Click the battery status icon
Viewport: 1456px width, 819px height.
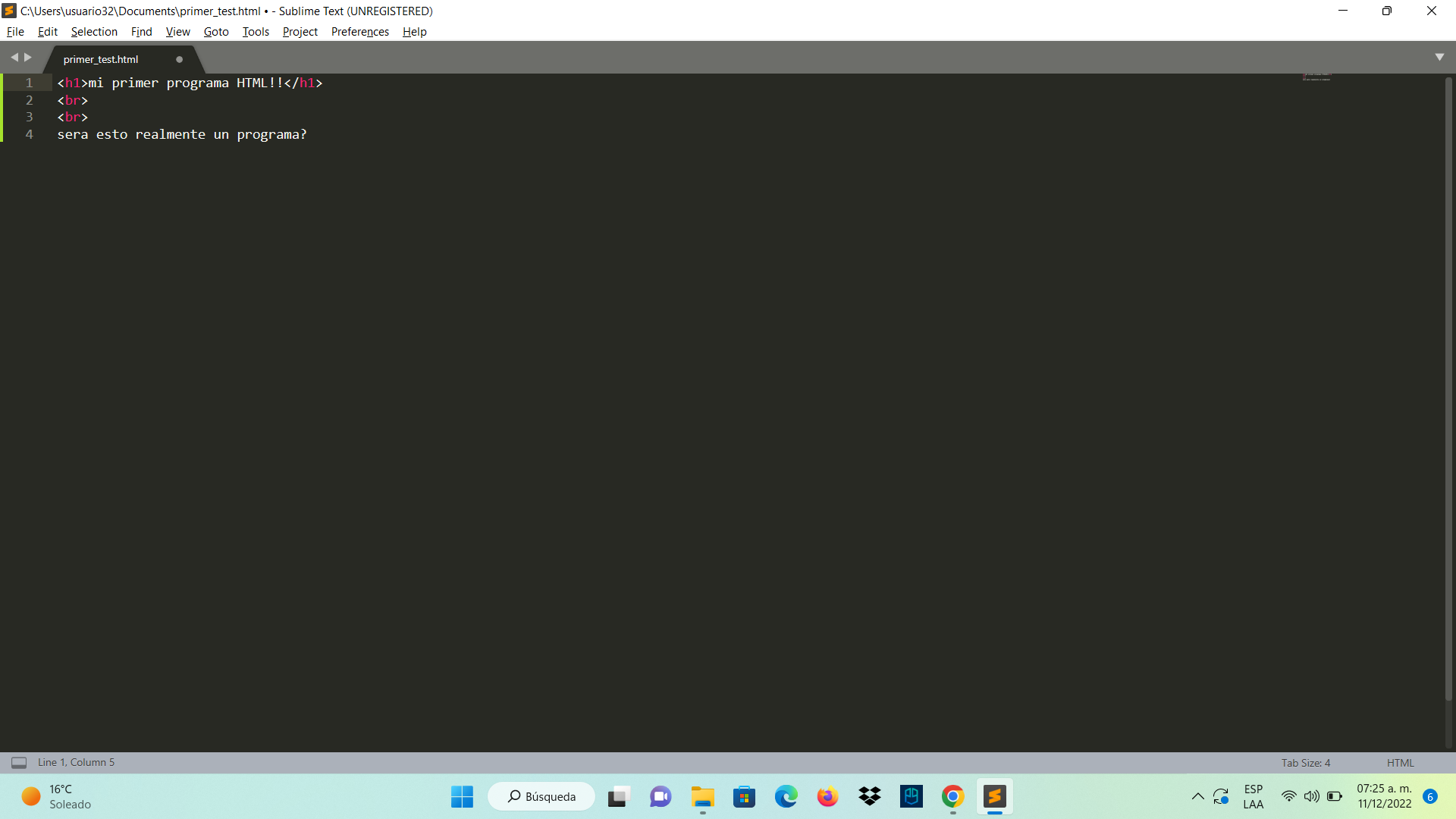[1335, 796]
